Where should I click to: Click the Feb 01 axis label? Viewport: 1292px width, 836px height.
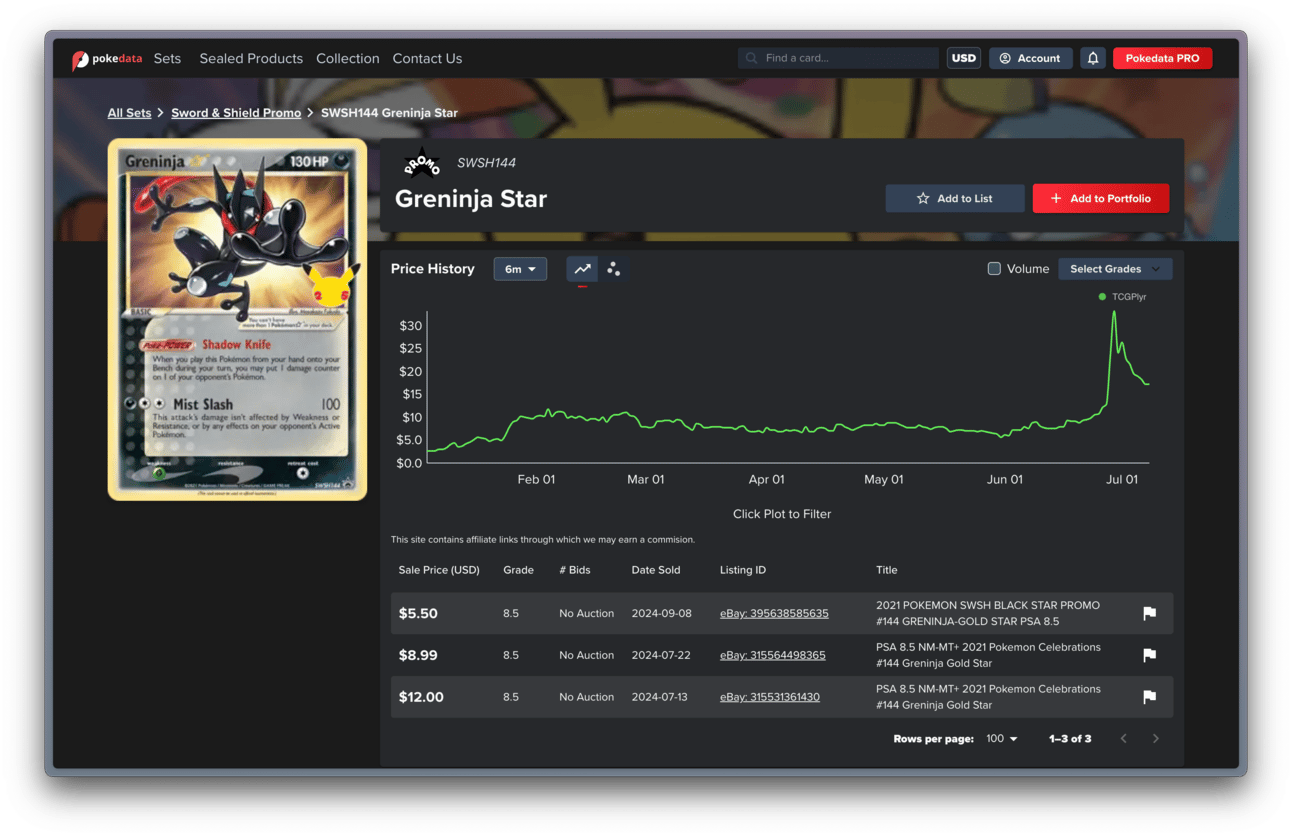point(536,480)
